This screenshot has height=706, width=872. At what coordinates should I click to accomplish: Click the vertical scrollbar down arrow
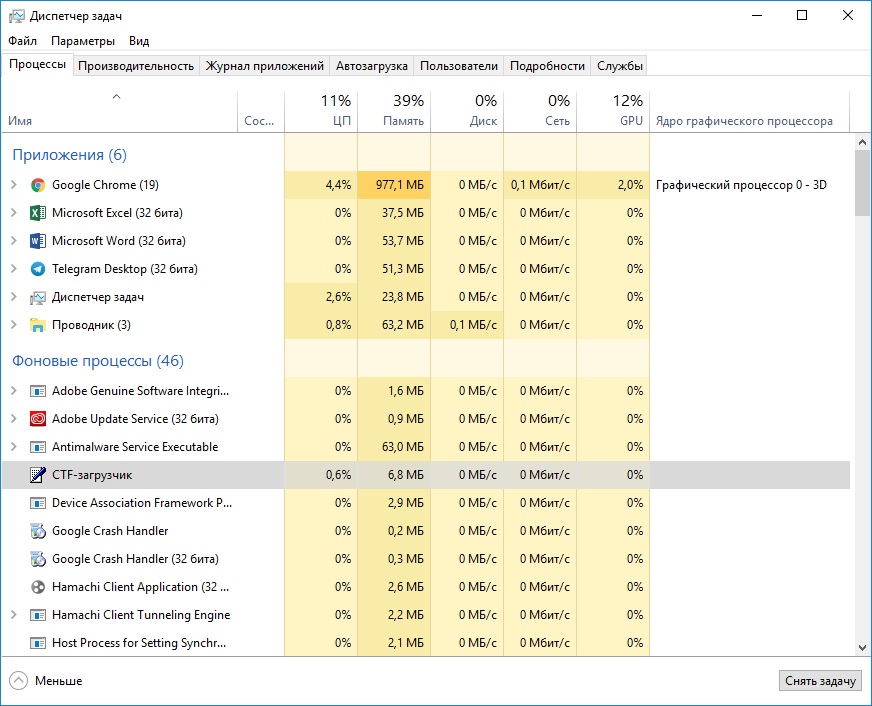862,648
